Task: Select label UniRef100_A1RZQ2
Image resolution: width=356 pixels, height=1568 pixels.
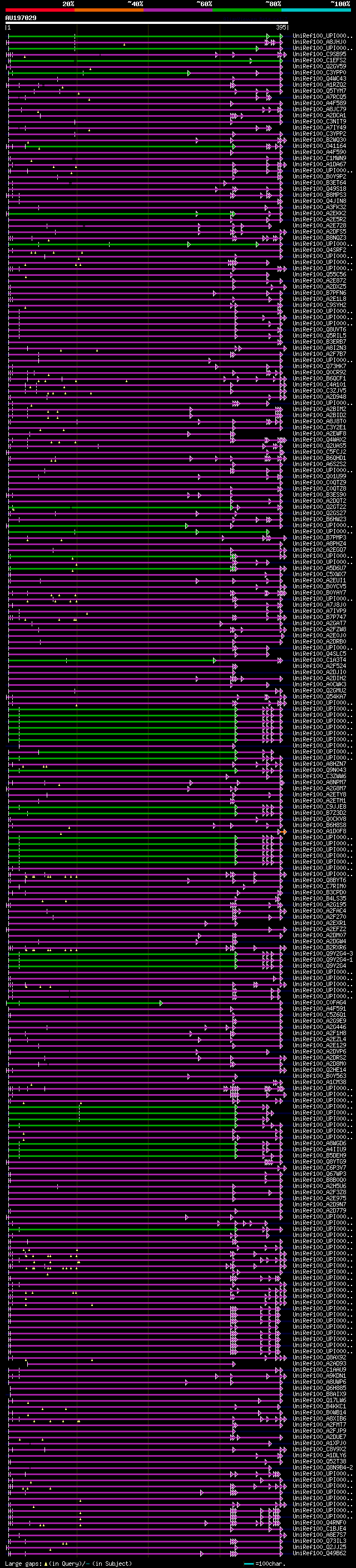Action: 319,85
